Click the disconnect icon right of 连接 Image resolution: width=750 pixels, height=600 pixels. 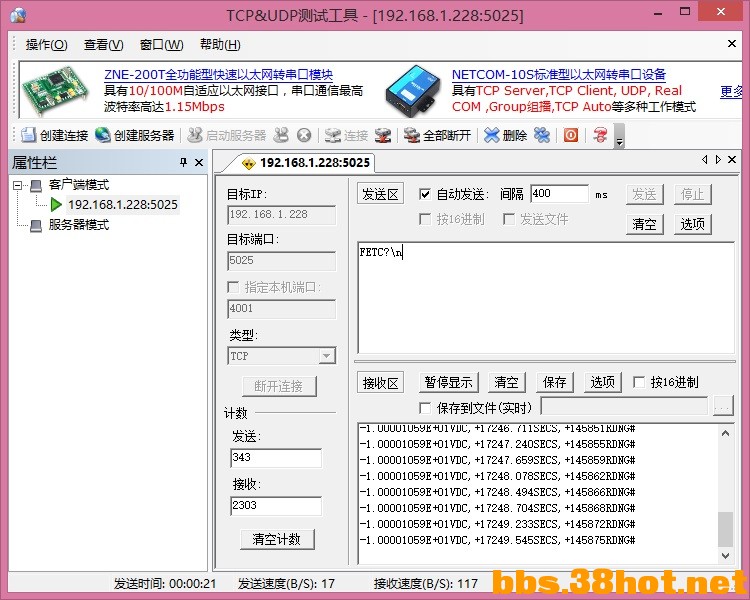pos(383,135)
